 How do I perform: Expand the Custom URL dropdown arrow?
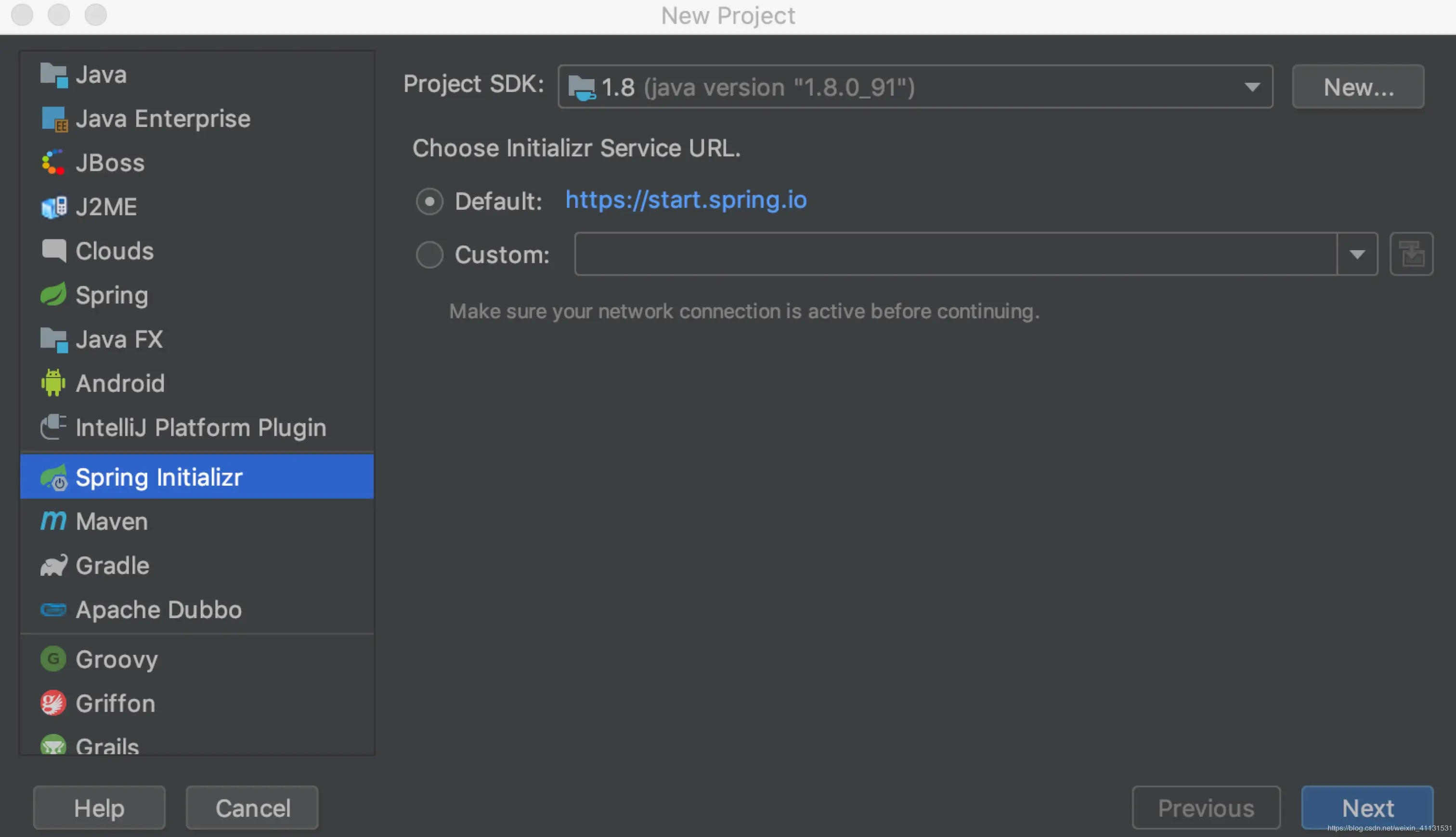(1356, 254)
